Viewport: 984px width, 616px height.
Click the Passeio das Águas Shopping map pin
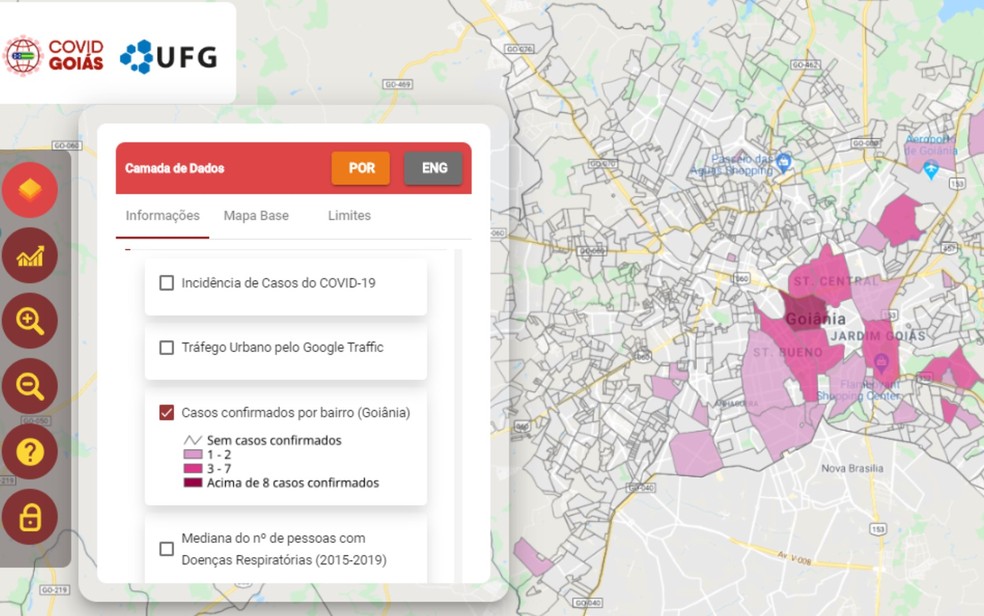pos(783,162)
